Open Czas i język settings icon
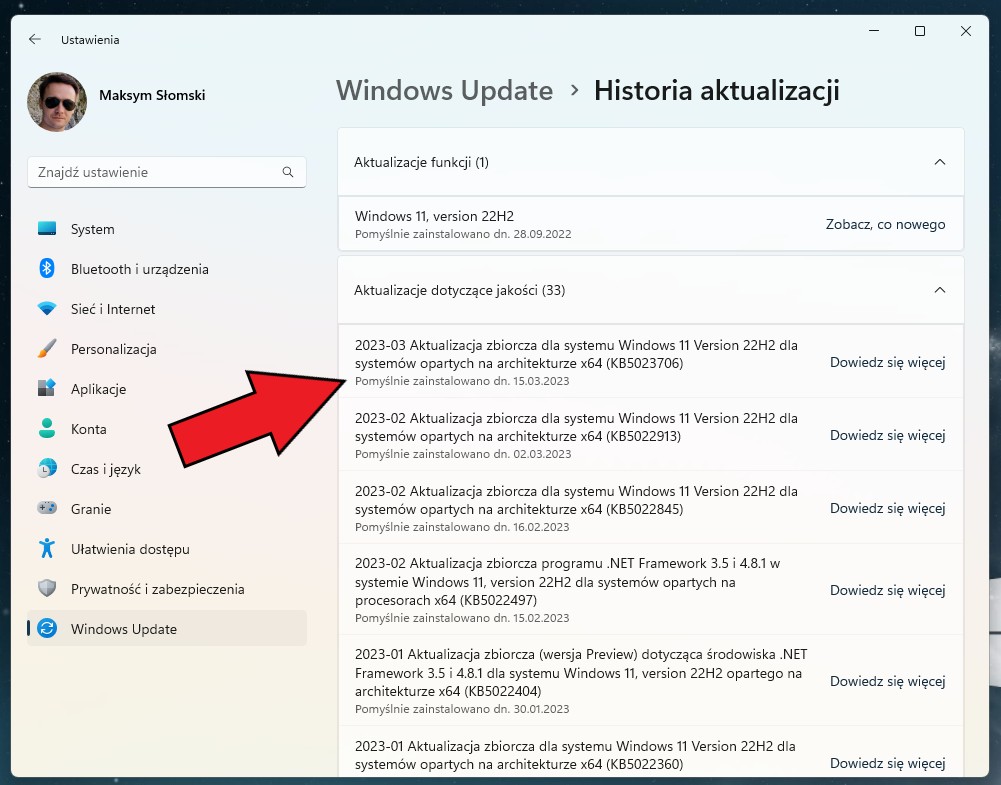 click(x=45, y=469)
